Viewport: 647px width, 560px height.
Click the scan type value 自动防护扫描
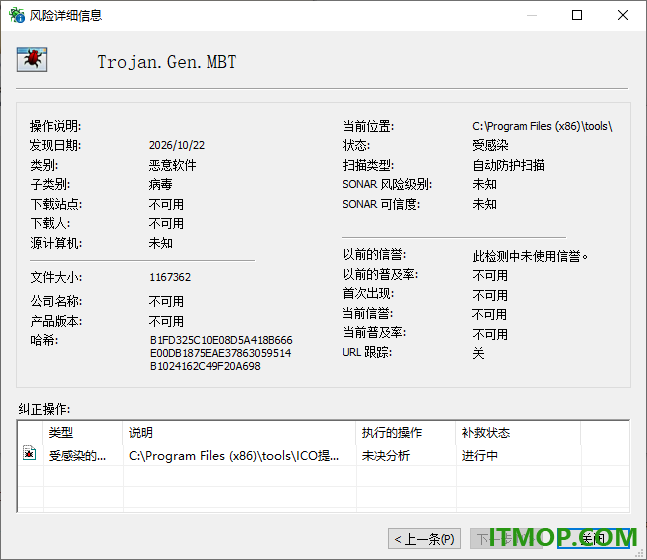click(x=508, y=165)
